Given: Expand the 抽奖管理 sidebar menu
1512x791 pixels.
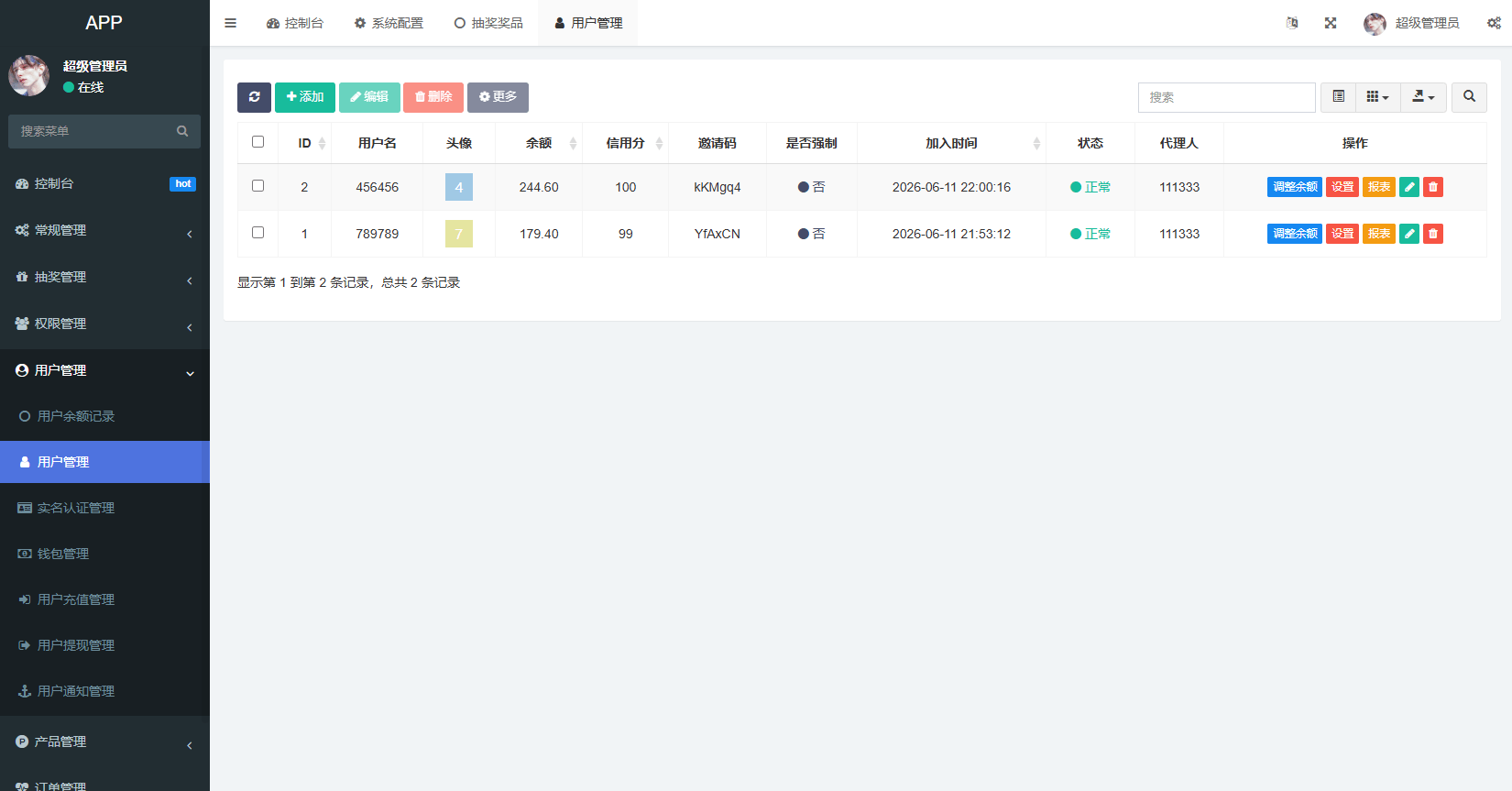Looking at the screenshot, I should pos(104,277).
